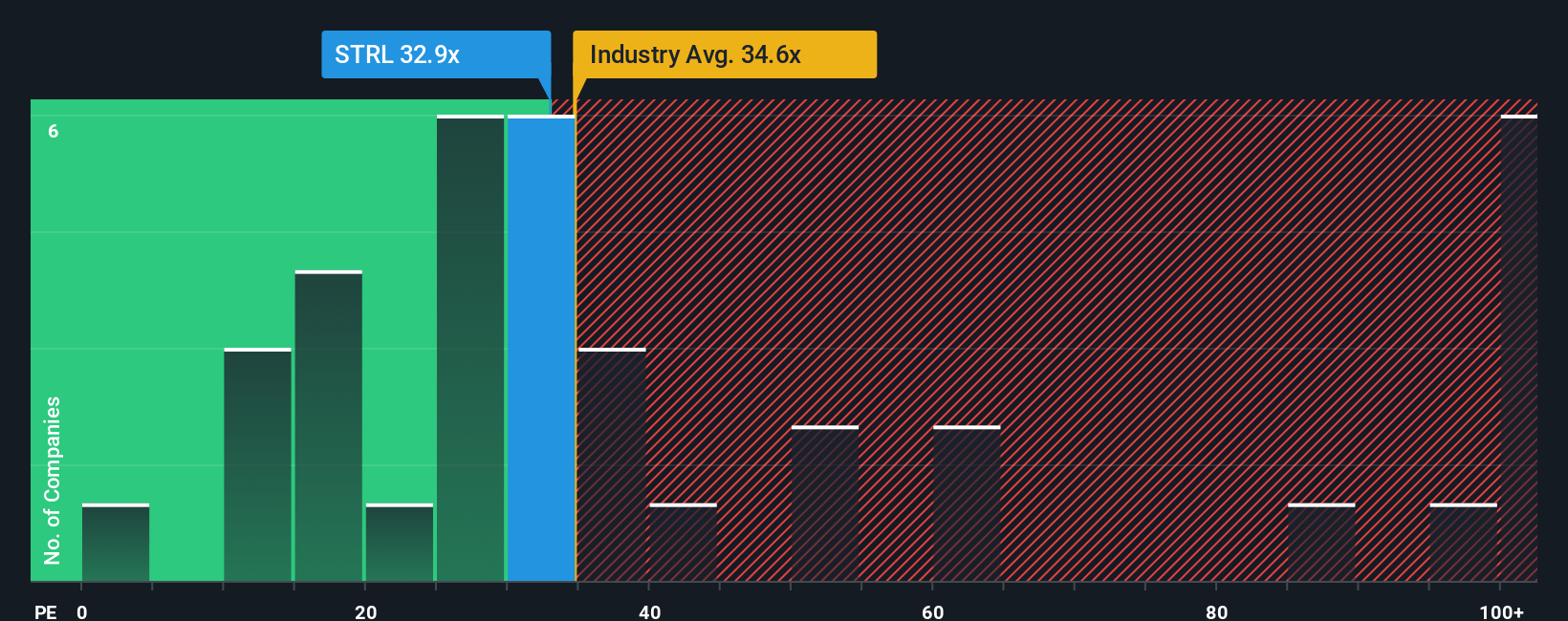This screenshot has width=1568, height=621.
Task: Click the '6' y-axis value label
Action: [54, 132]
